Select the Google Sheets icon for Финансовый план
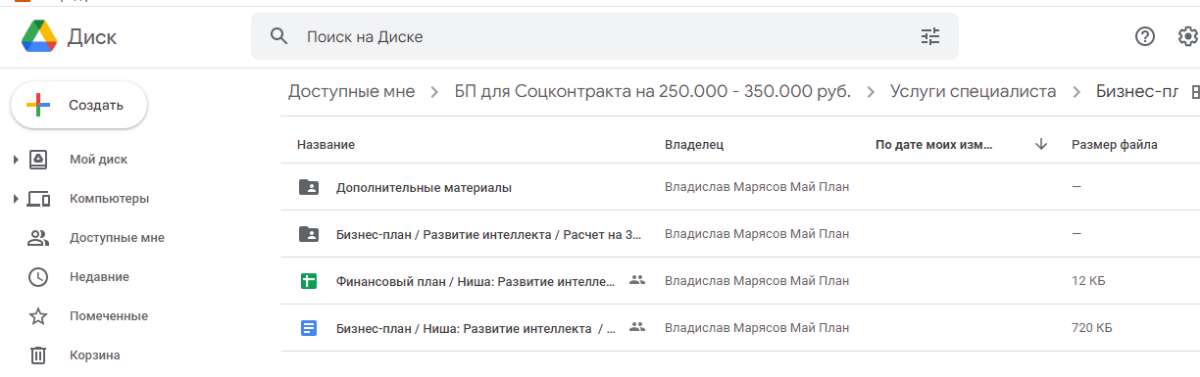This screenshot has width=1200, height=377. [309, 281]
